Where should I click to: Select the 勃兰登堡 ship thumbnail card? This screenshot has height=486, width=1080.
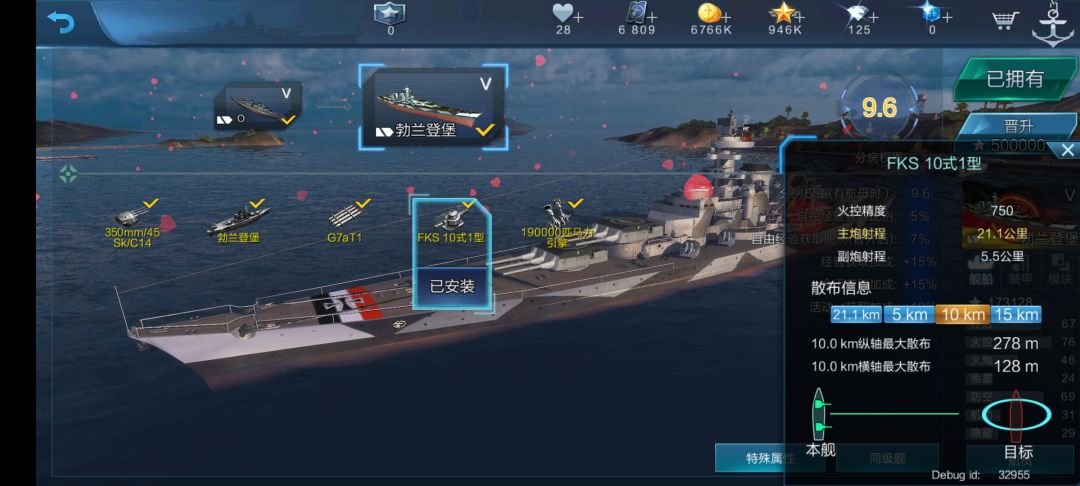[433, 106]
